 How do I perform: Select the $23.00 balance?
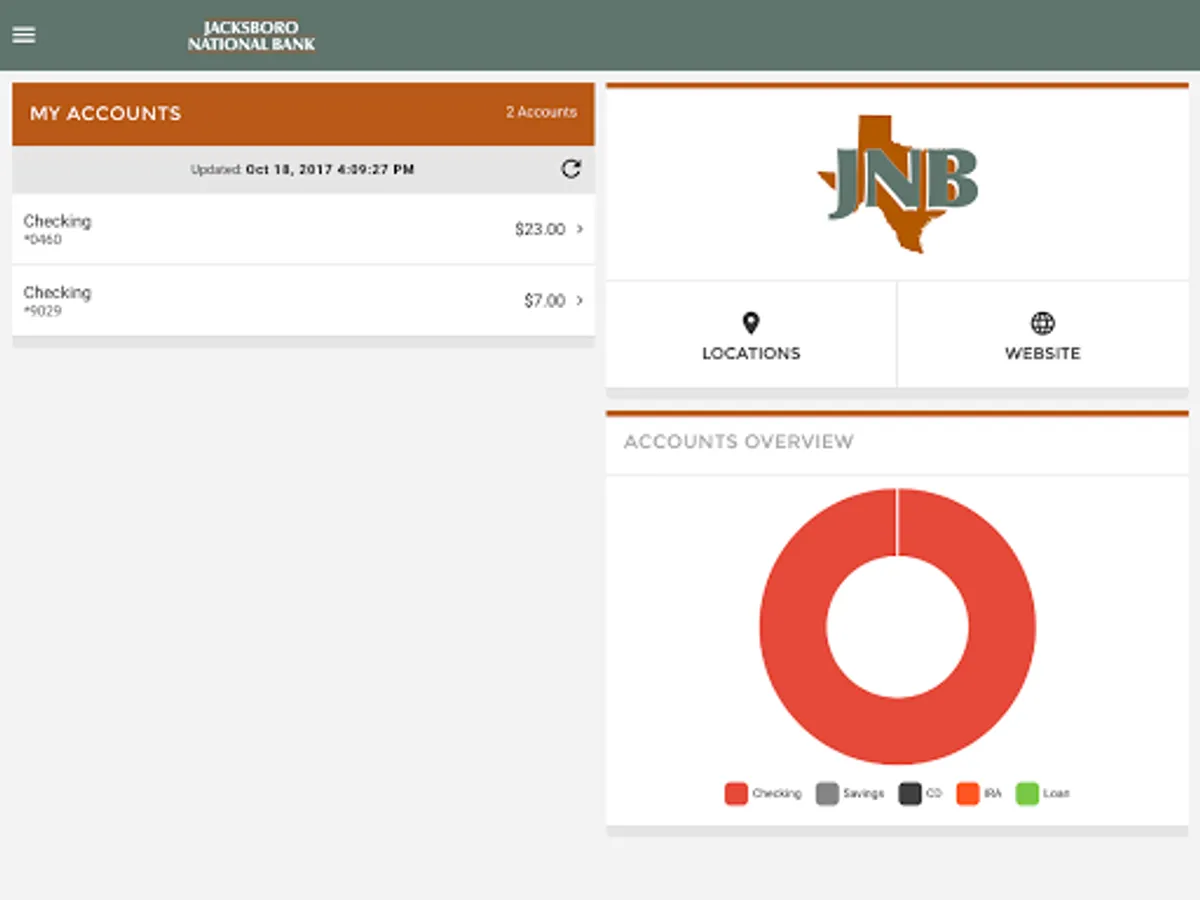tap(540, 229)
